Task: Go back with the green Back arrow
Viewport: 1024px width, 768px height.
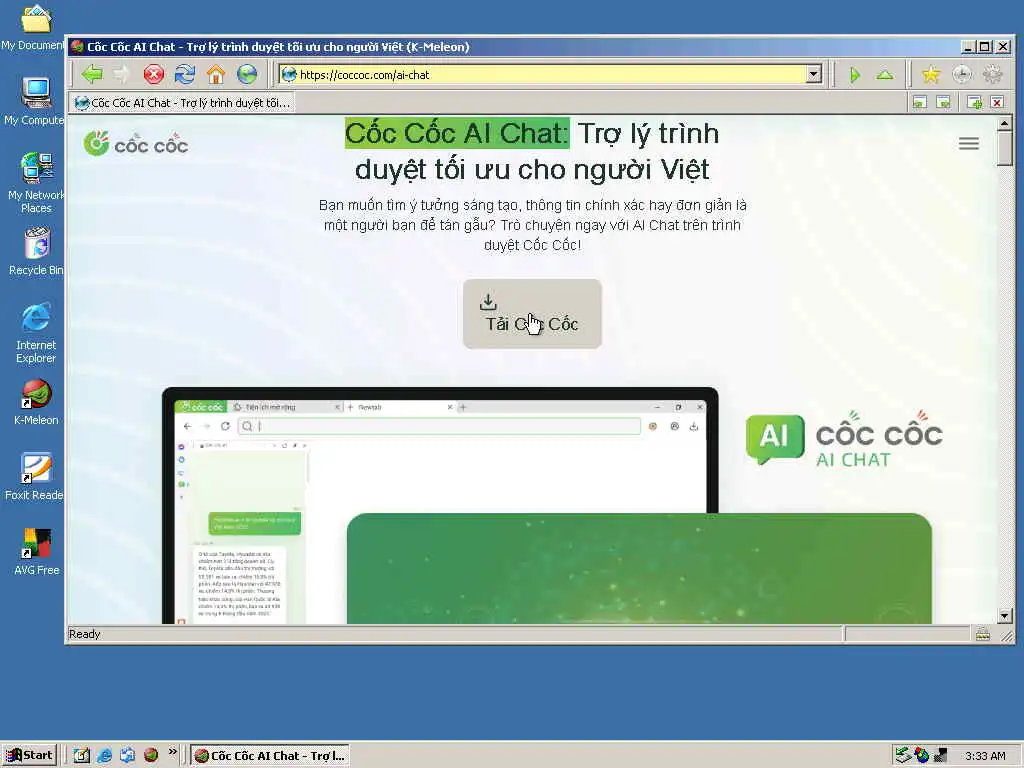Action: pos(92,74)
